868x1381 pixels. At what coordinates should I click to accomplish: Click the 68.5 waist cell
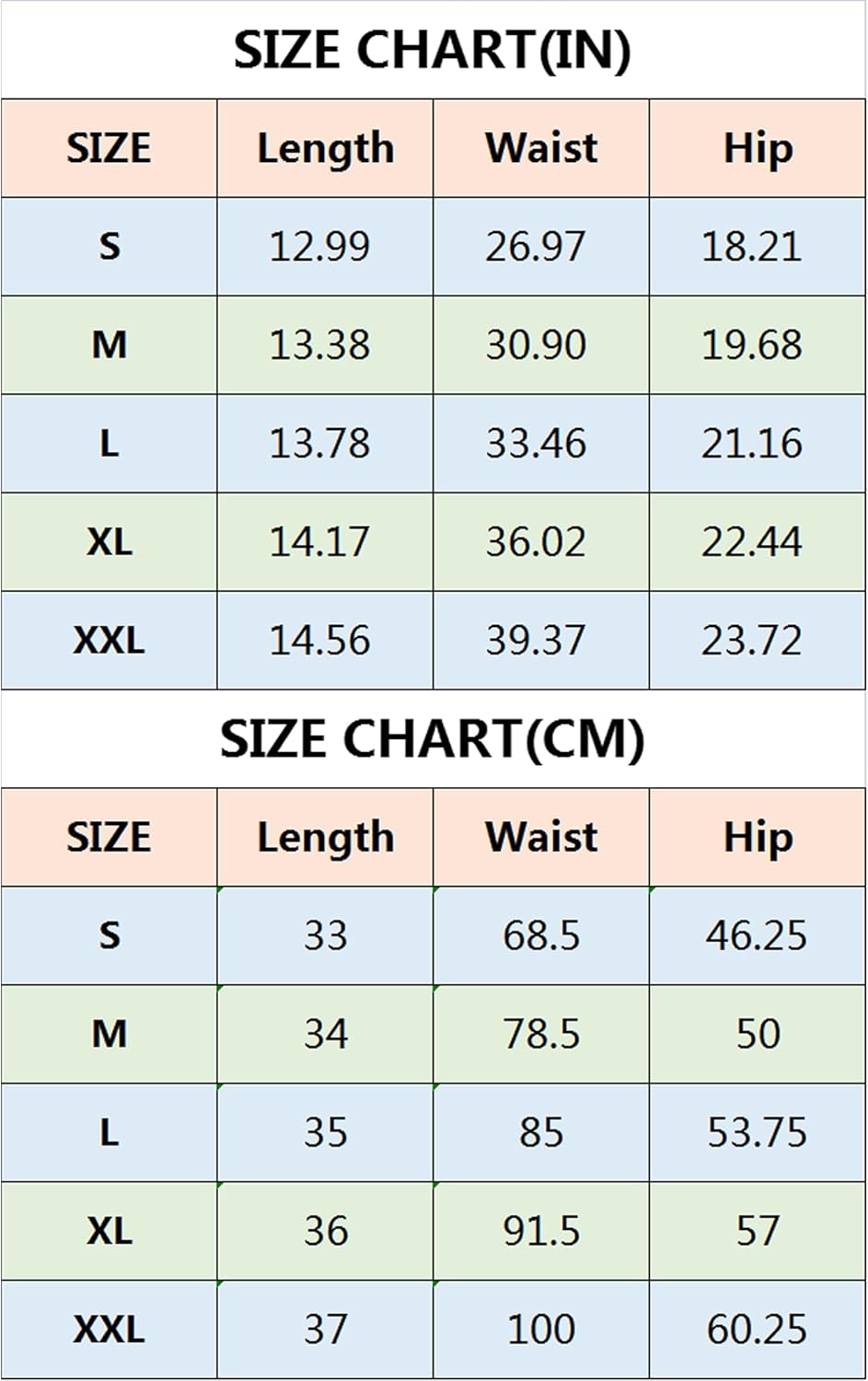tap(541, 935)
